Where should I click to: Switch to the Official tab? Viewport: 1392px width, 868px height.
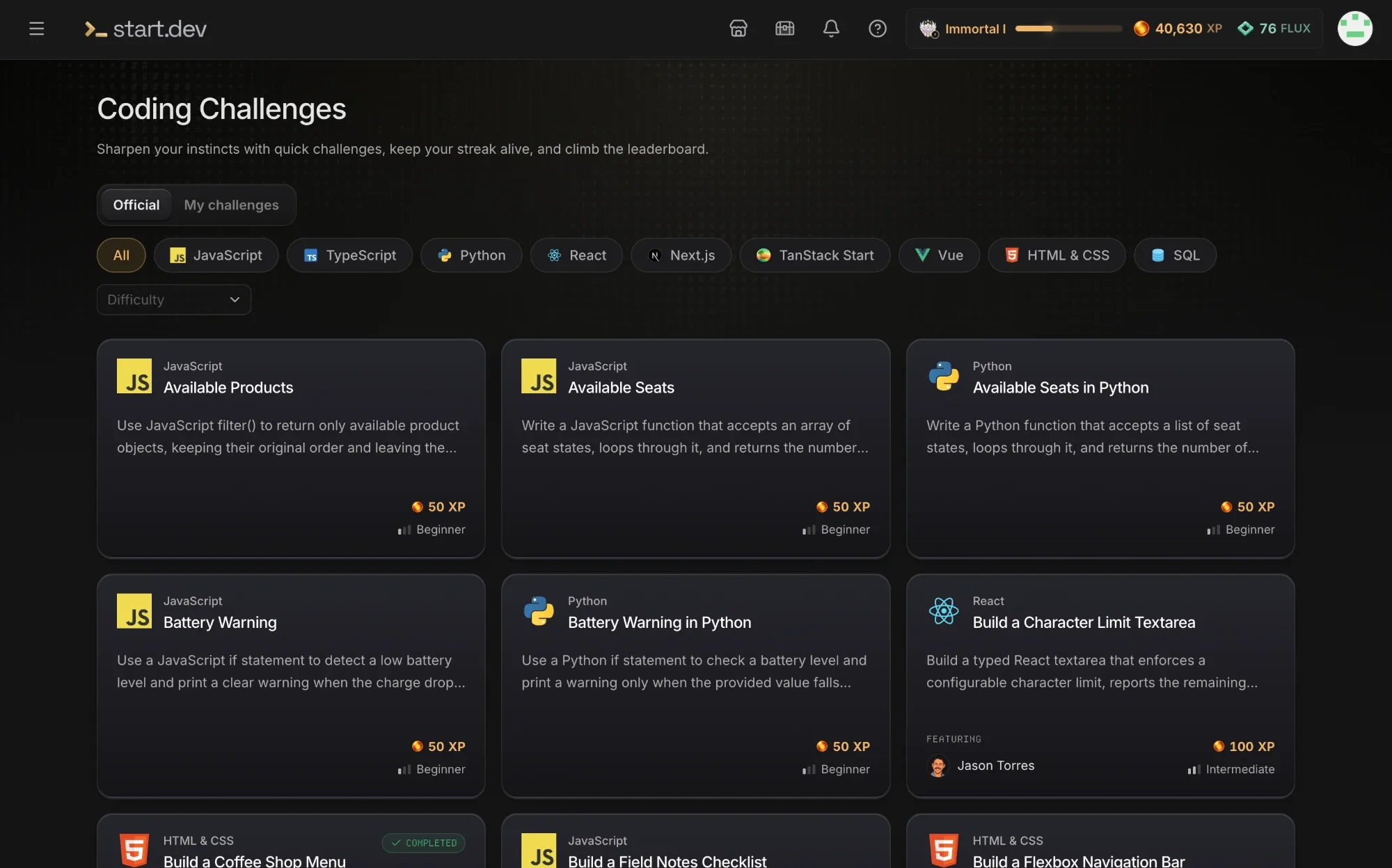pyautogui.click(x=136, y=205)
